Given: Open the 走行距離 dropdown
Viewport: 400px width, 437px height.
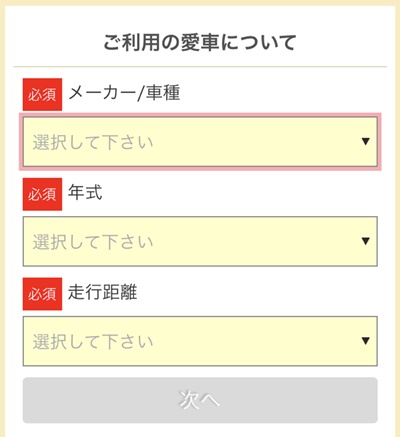Looking at the screenshot, I should click(x=200, y=341).
